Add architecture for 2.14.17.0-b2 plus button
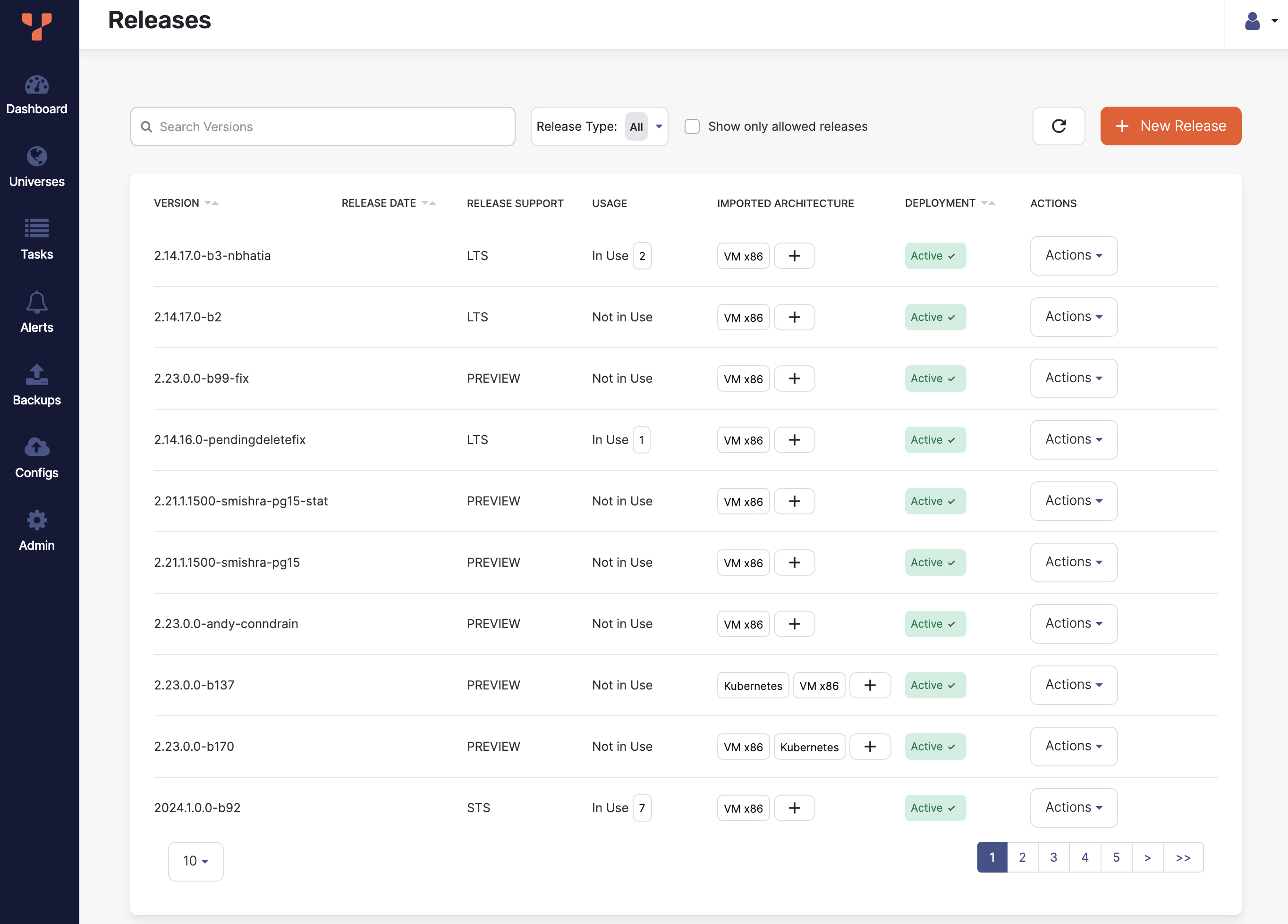This screenshot has height=924, width=1288. 794,317
